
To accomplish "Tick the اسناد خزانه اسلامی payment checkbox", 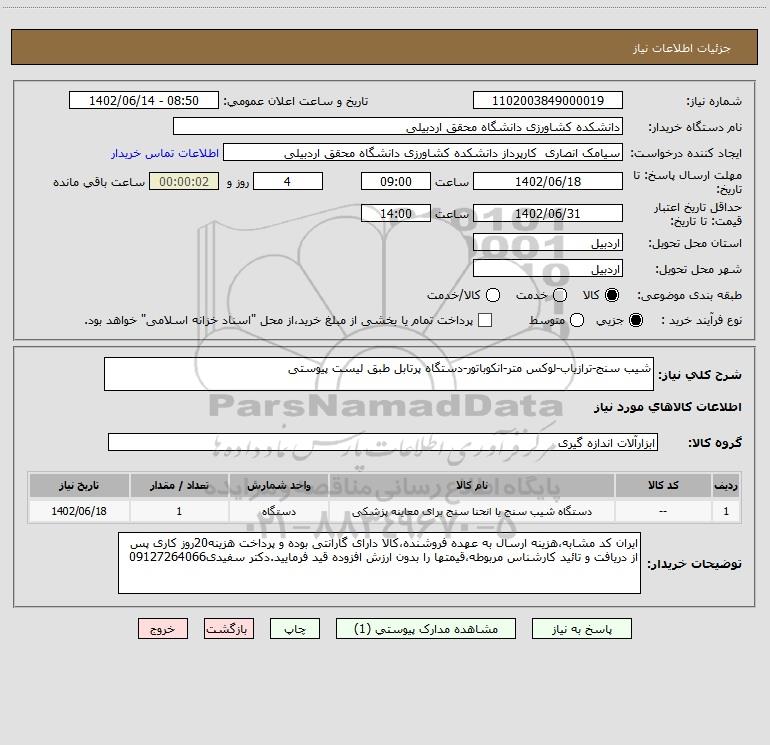I will (x=485, y=320).
